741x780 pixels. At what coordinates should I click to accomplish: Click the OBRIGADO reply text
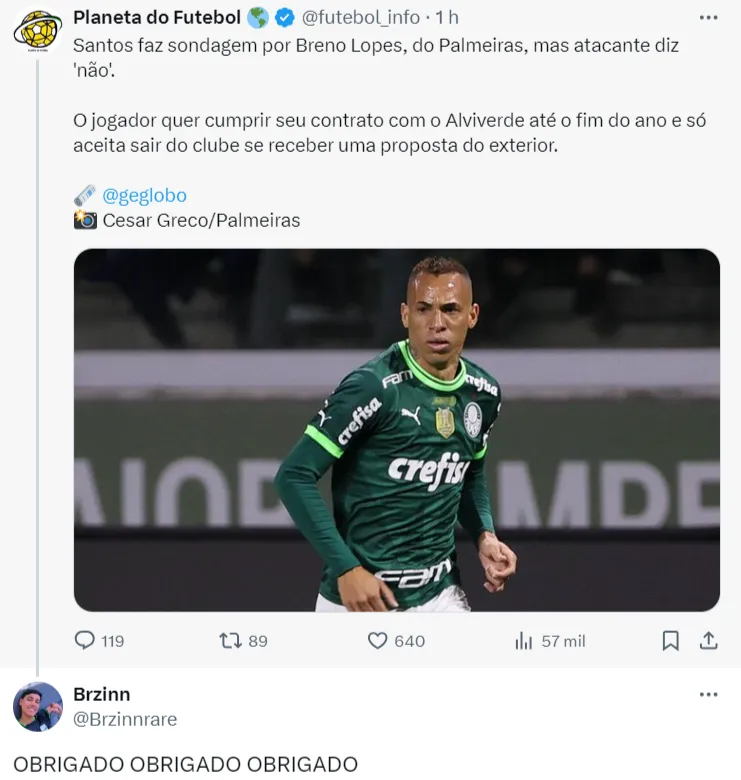tap(185, 764)
